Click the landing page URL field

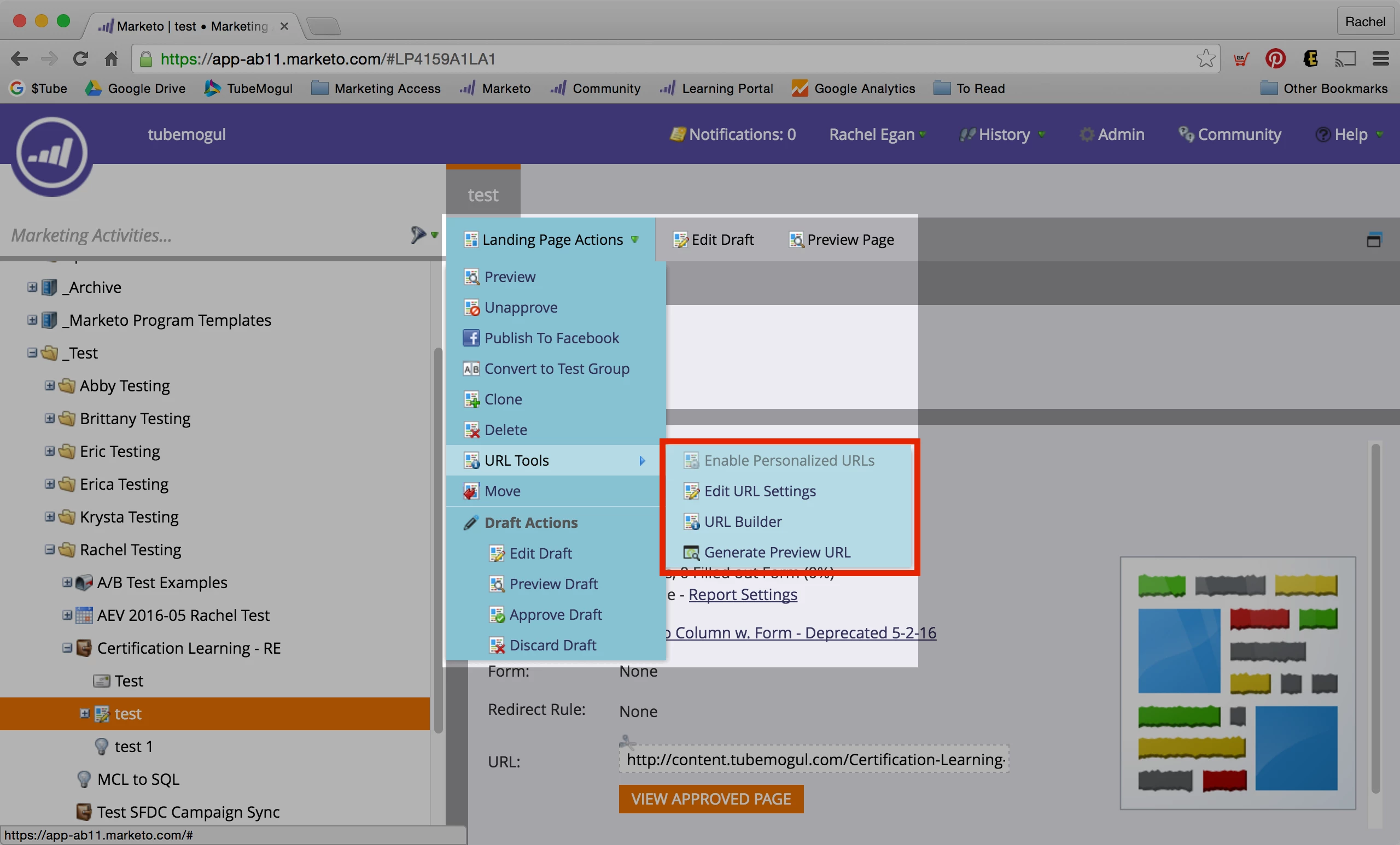coord(814,760)
